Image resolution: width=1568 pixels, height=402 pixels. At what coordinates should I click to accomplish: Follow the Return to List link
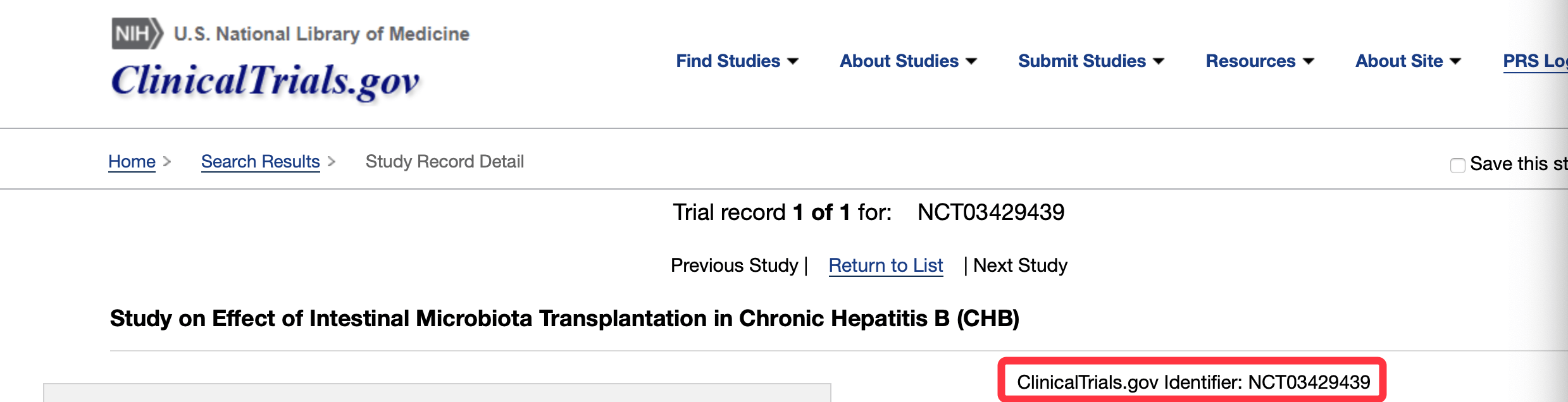[885, 265]
